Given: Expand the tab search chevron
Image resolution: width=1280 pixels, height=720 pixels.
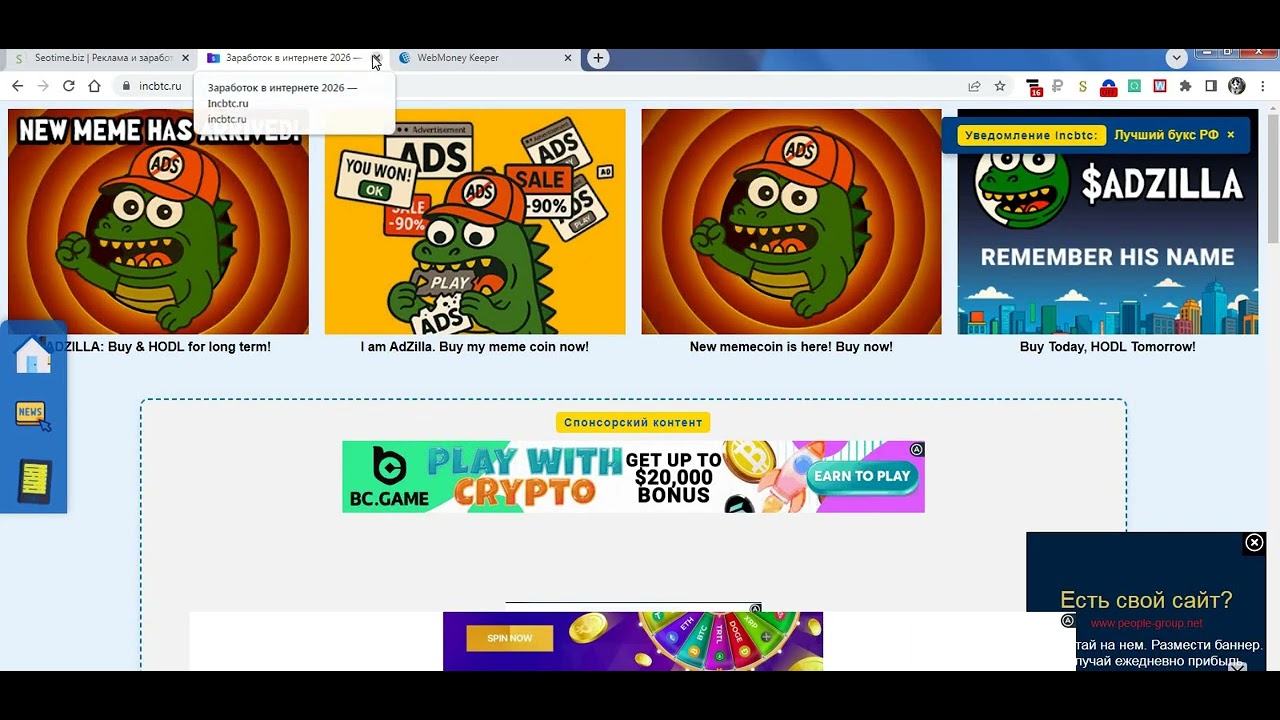Looking at the screenshot, I should click(x=1177, y=58).
